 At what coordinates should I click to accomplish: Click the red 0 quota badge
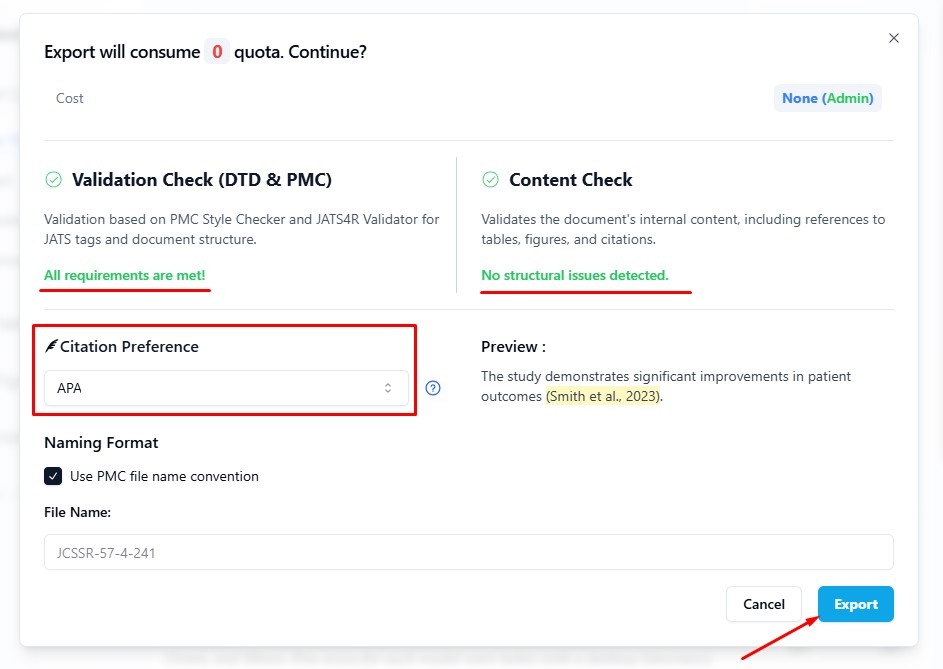pos(217,52)
